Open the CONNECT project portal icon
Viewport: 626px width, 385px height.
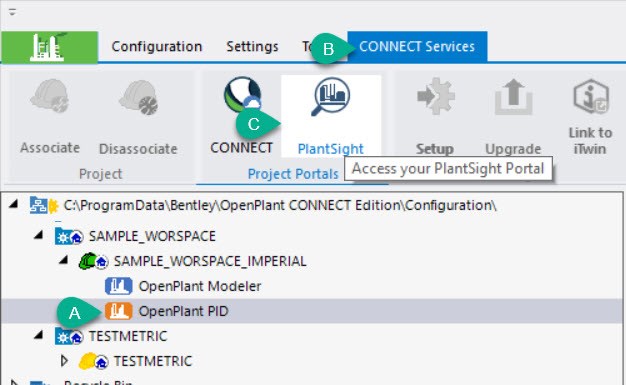242,95
